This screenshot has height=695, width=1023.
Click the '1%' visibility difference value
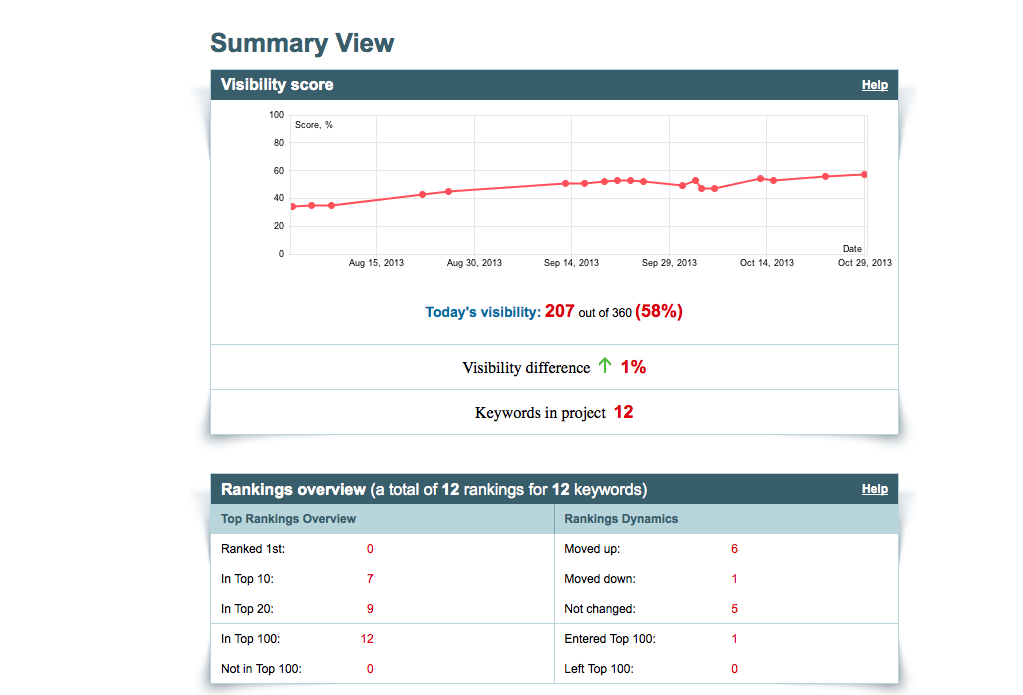(x=633, y=367)
